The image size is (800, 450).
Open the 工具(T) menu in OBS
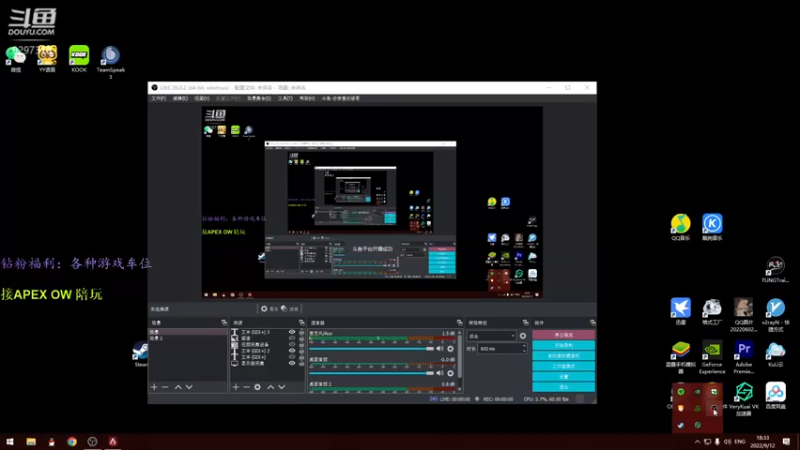(285, 98)
